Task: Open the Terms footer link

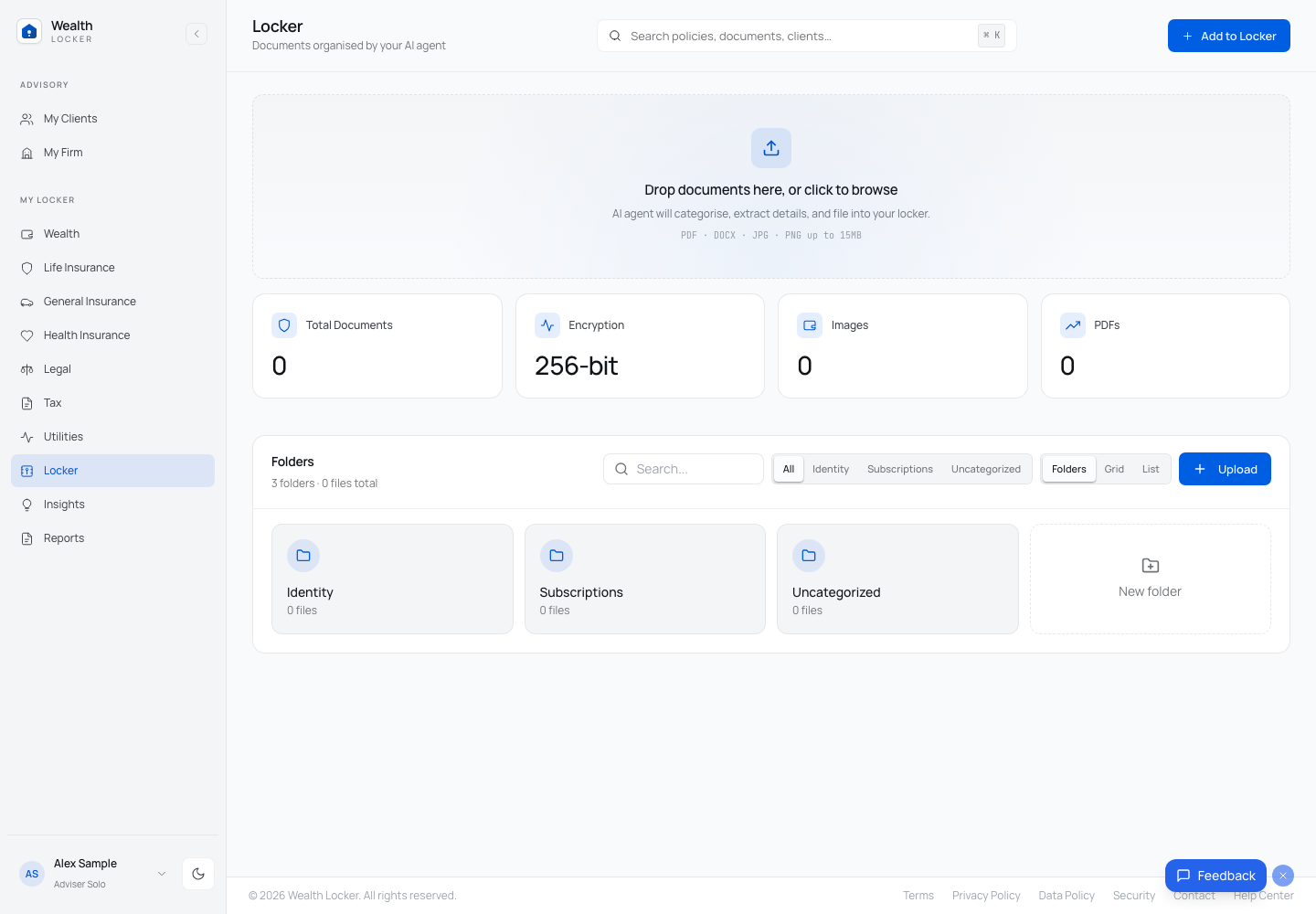Action: [918, 896]
